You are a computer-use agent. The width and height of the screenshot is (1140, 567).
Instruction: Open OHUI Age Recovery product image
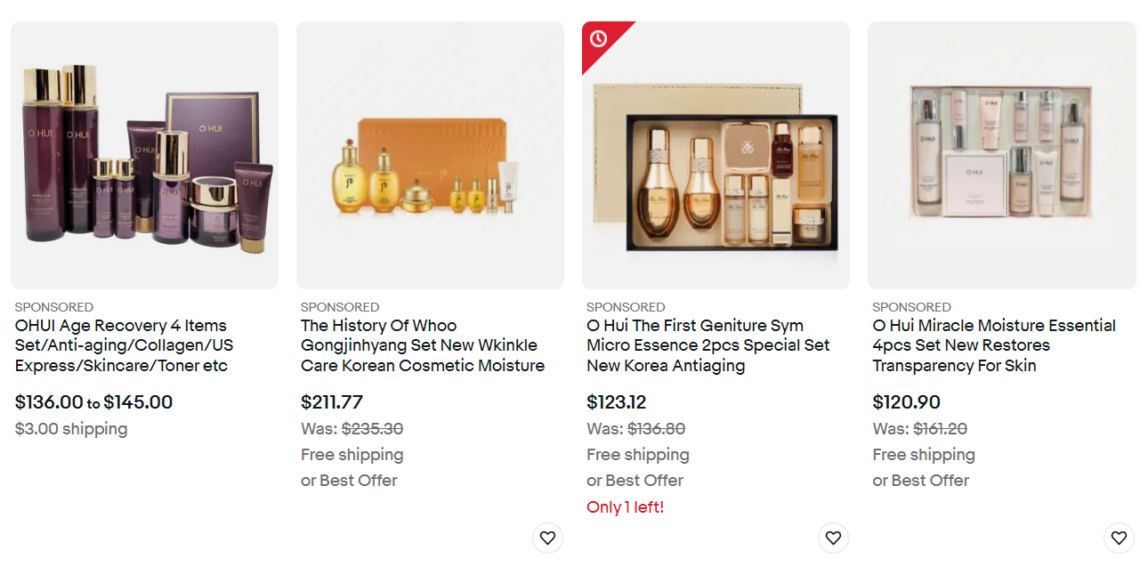(145, 155)
